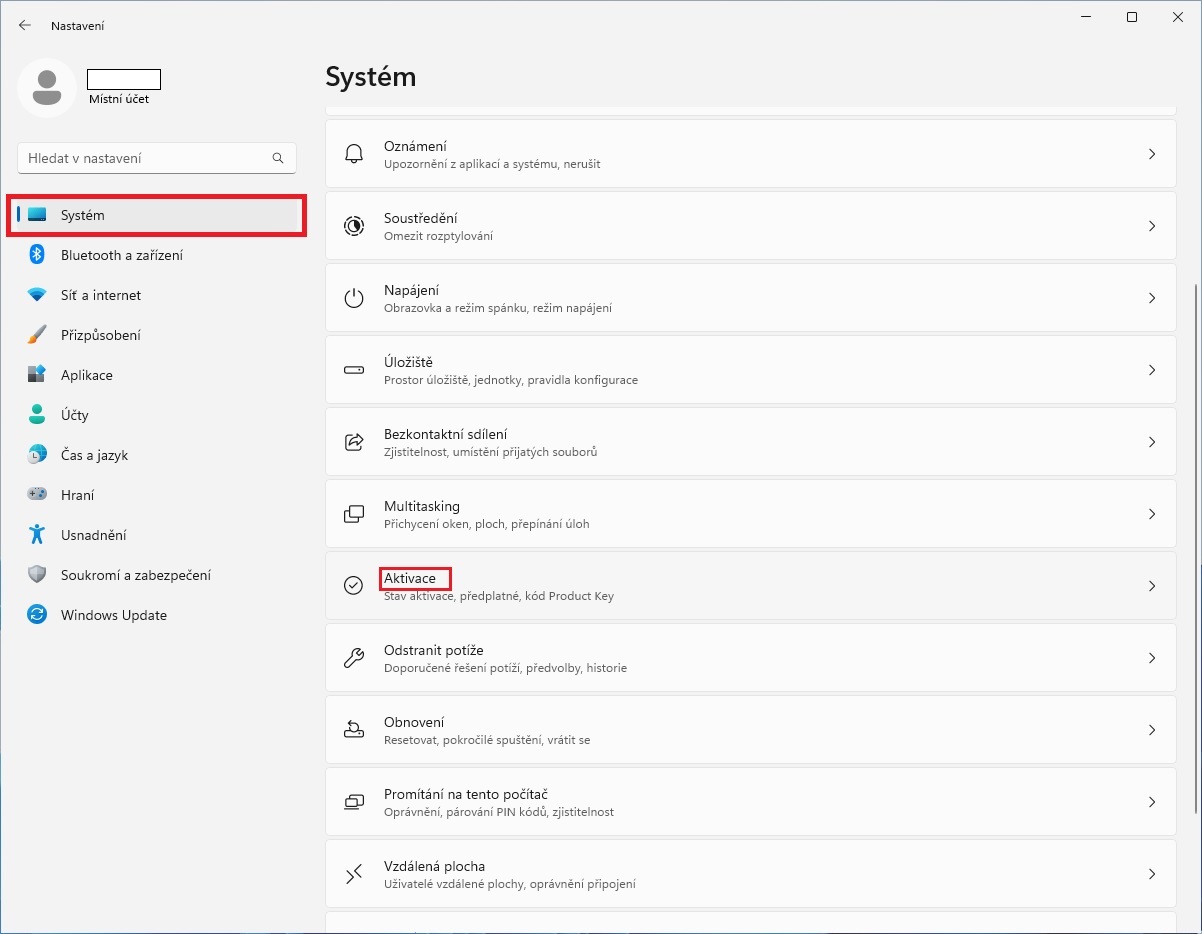1202x934 pixels.
Task: Click the gamepad icon for Hraní
Action: coord(37,495)
